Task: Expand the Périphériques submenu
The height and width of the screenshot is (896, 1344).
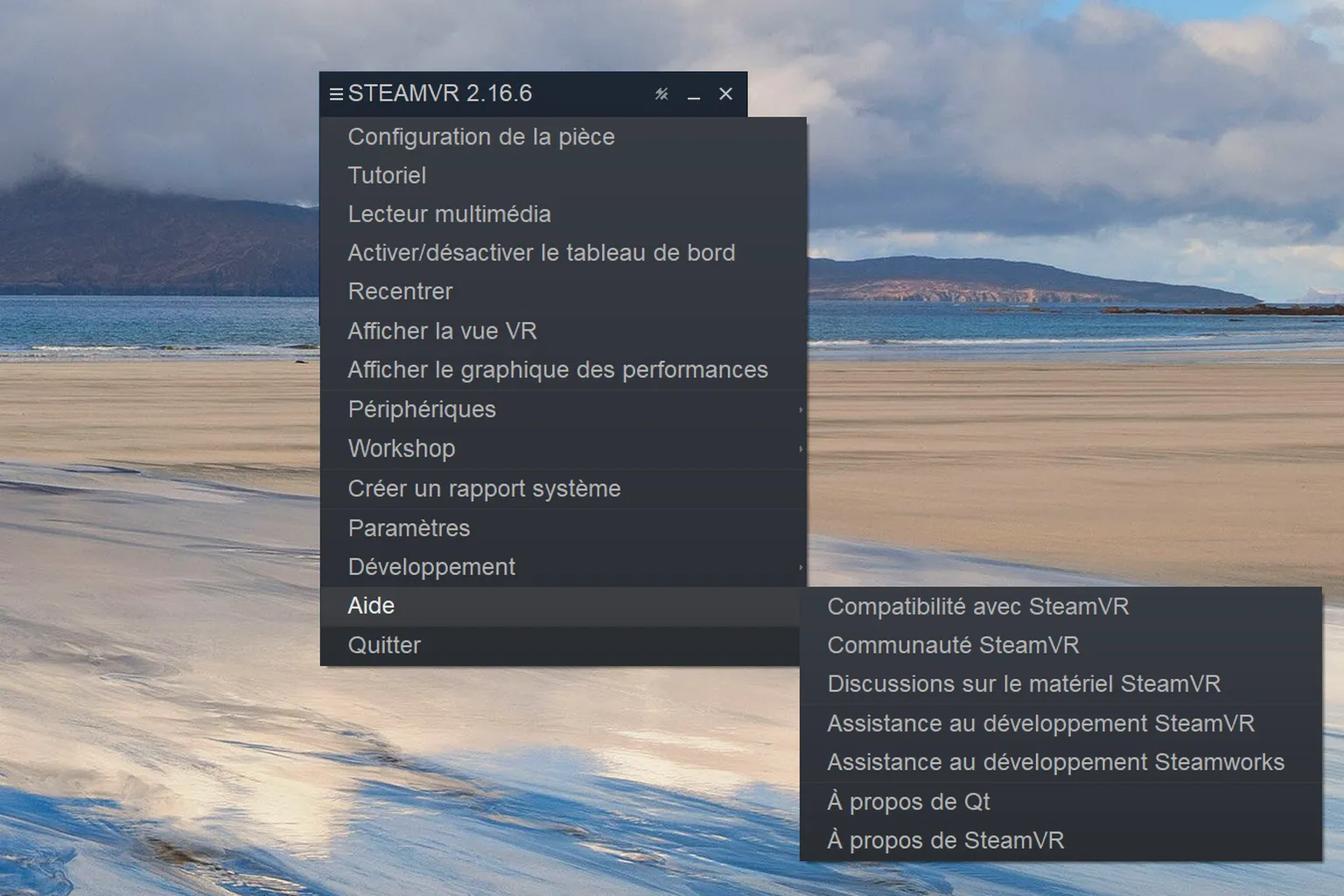Action: pyautogui.click(x=563, y=409)
